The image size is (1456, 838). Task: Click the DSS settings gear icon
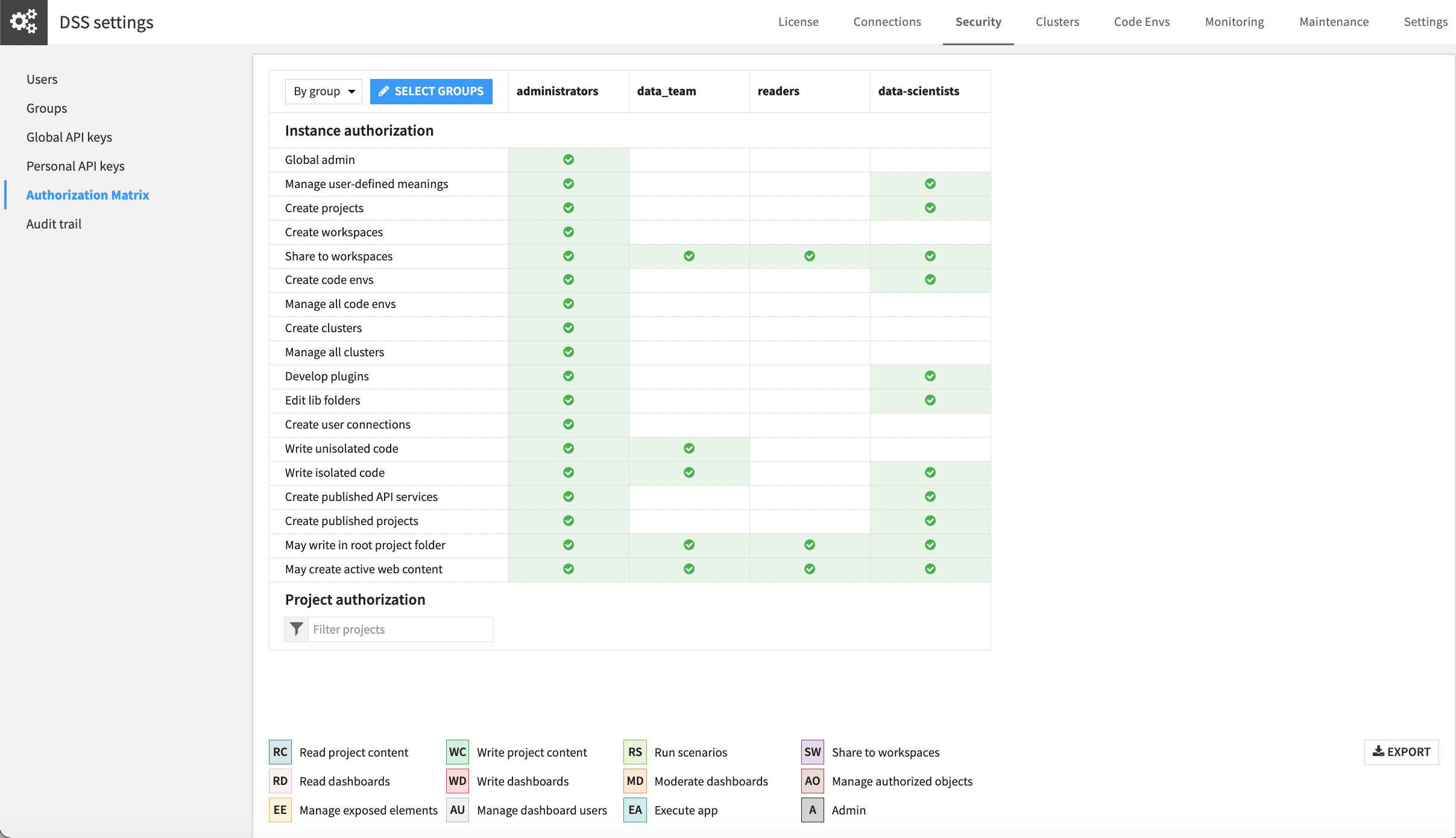(x=24, y=22)
